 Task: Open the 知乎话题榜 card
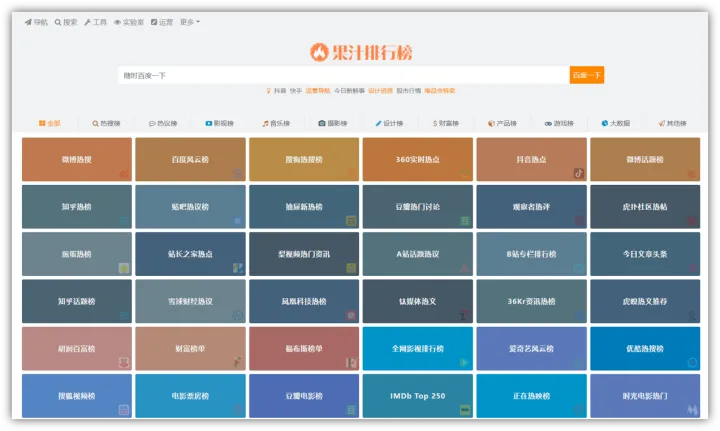pos(77,301)
